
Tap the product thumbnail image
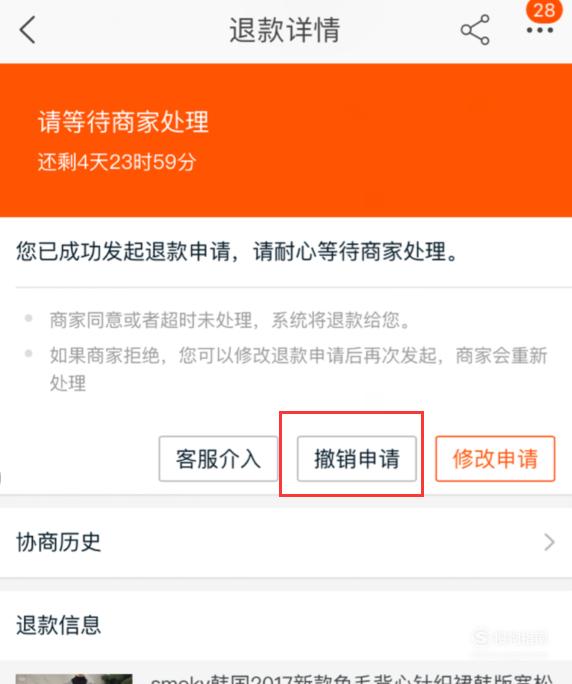coord(74,679)
